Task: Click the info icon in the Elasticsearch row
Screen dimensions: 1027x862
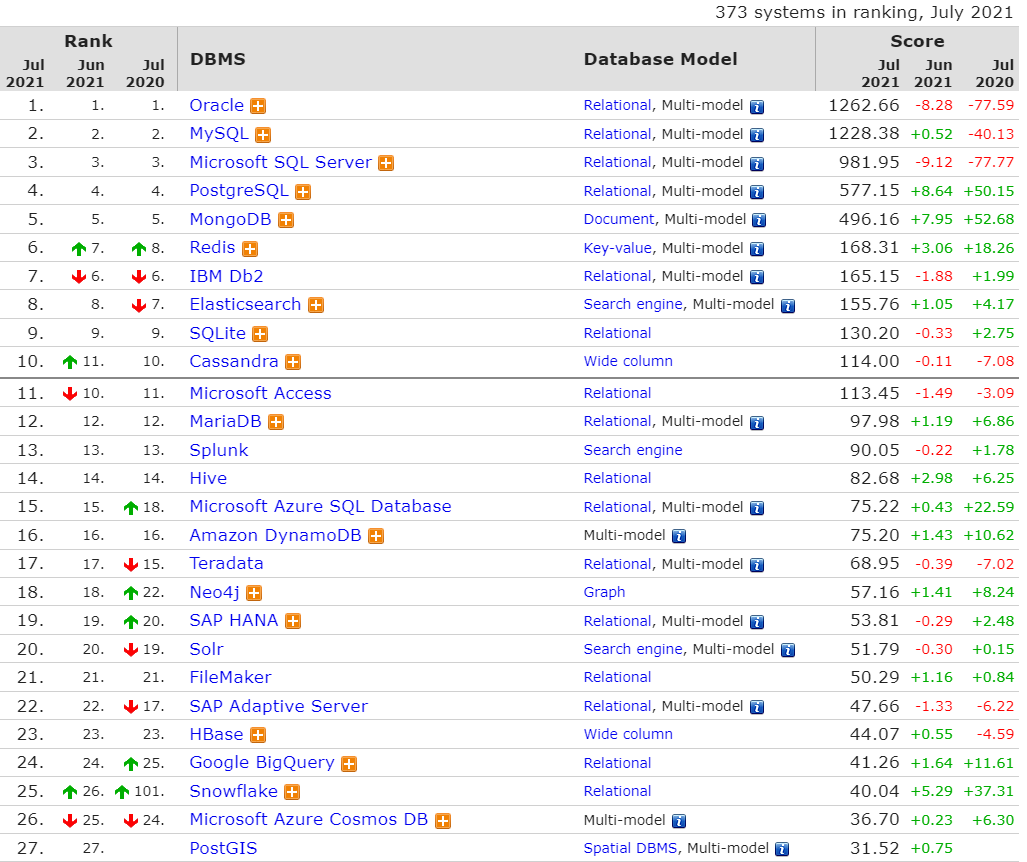Action: coord(788,306)
